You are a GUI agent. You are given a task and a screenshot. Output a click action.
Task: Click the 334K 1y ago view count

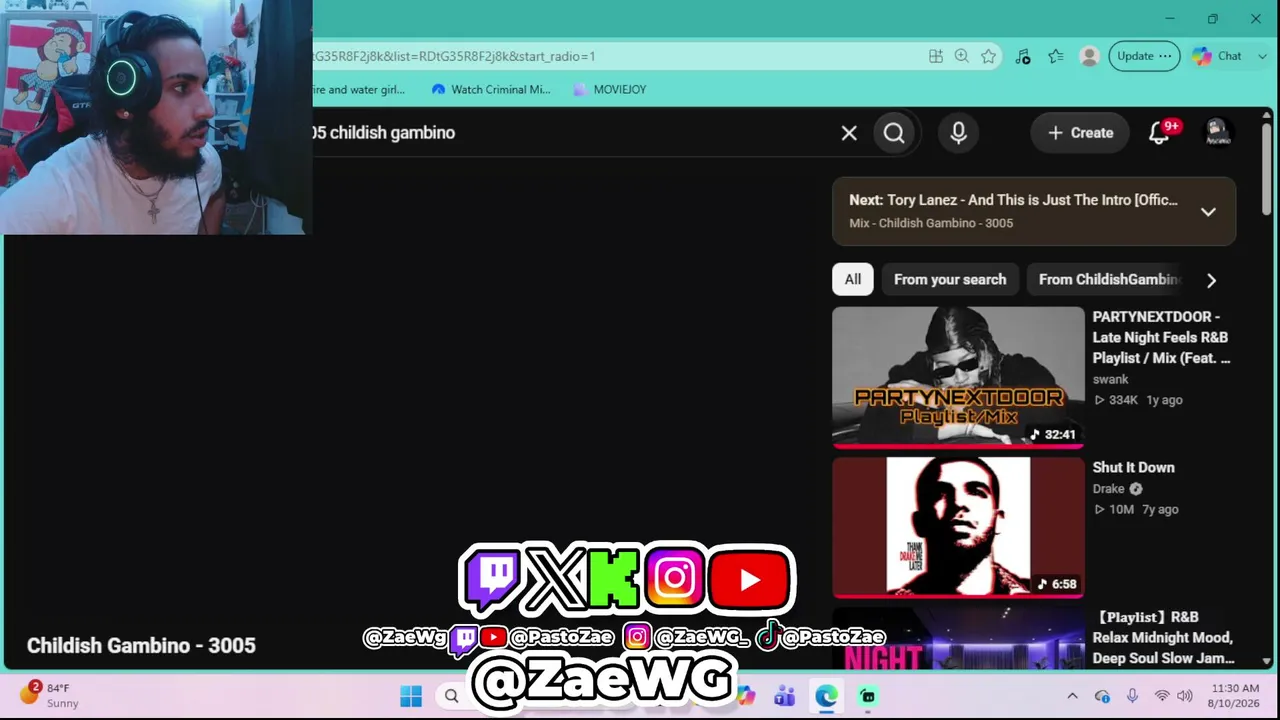coord(1138,400)
